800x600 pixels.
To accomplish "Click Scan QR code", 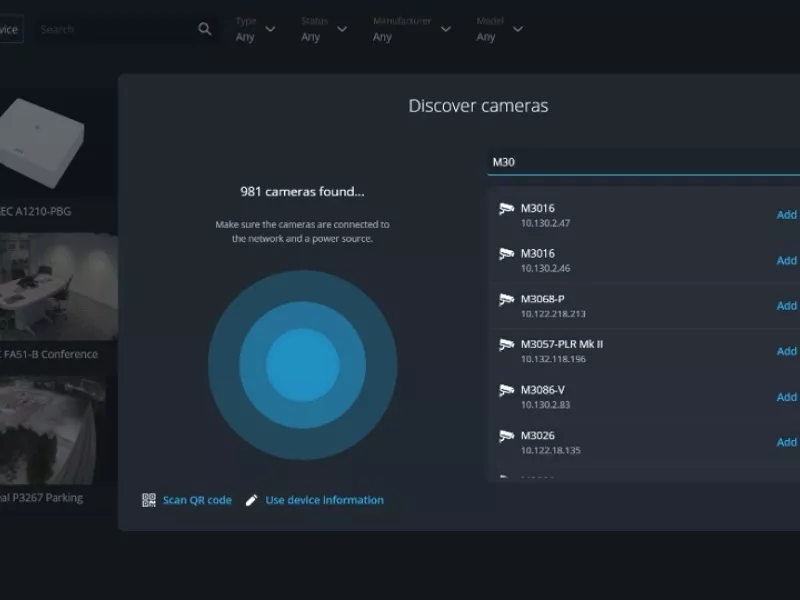I will (x=196, y=500).
